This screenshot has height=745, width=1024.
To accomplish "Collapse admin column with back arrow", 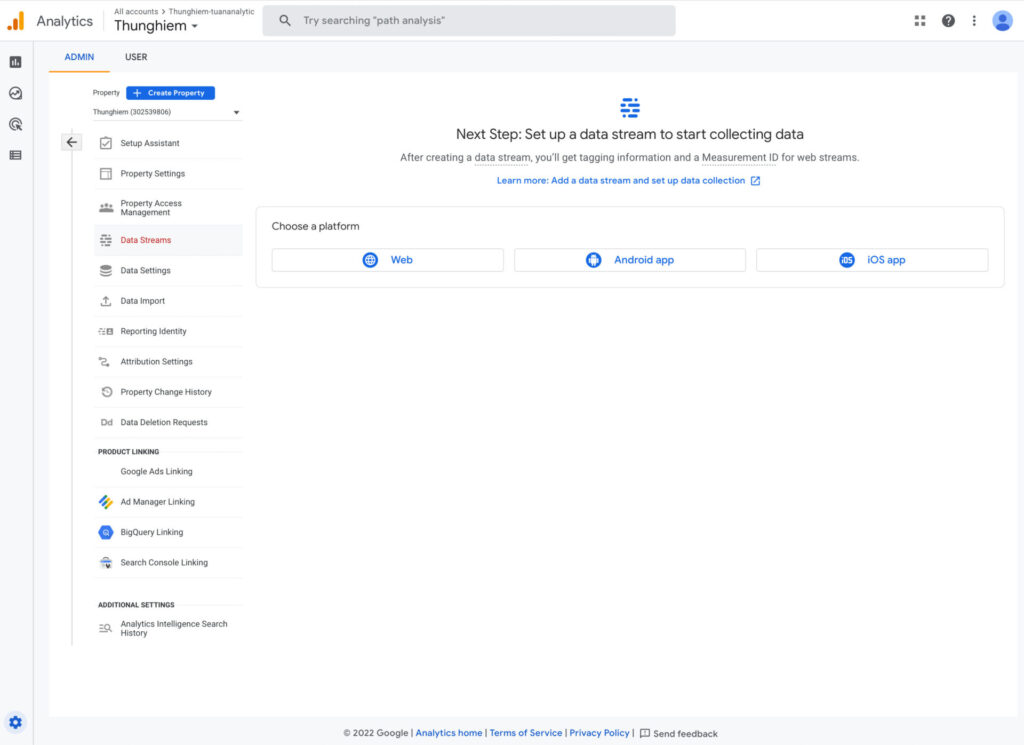I will click(71, 143).
